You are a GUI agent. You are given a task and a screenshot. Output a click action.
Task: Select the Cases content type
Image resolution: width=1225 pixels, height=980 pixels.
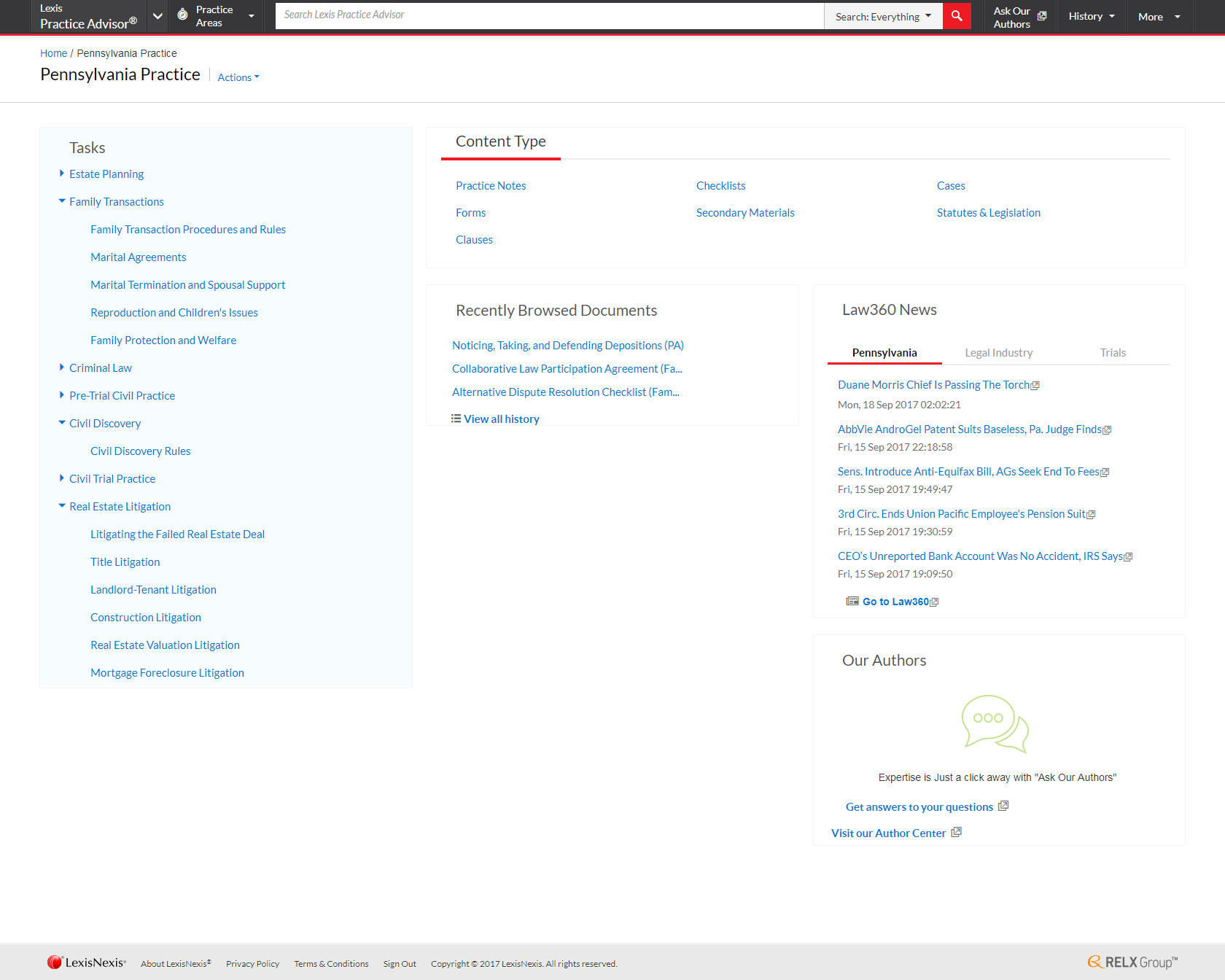point(951,186)
